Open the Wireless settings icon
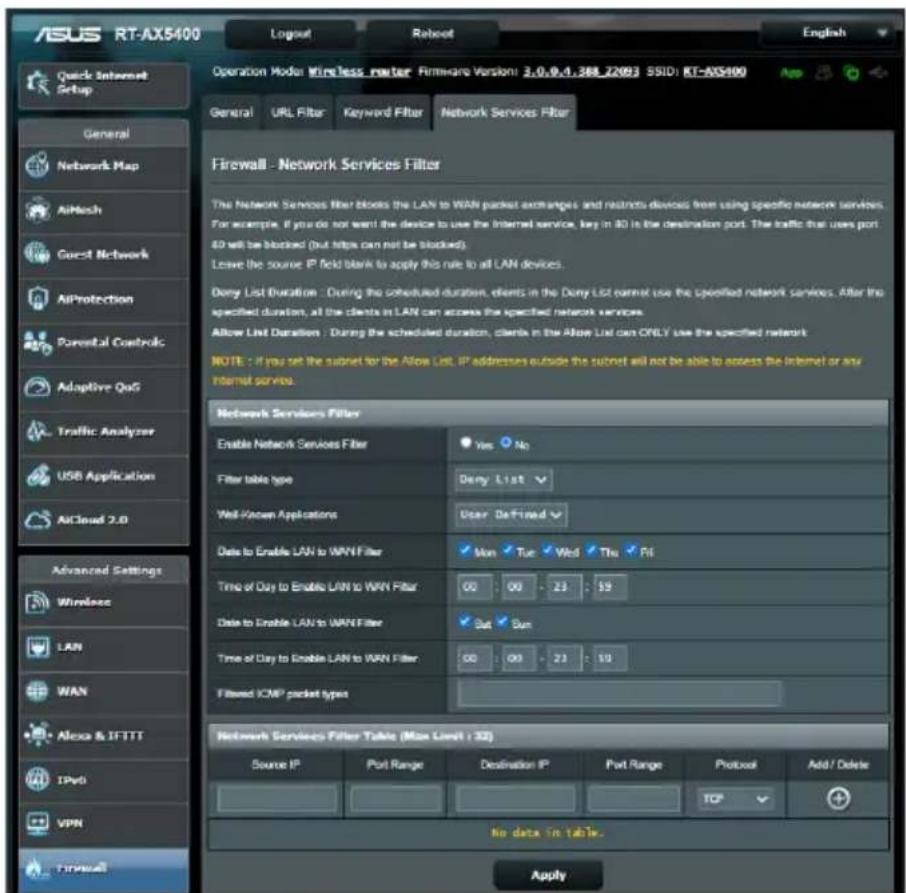Screen dimensions: 906x893 click(38, 602)
